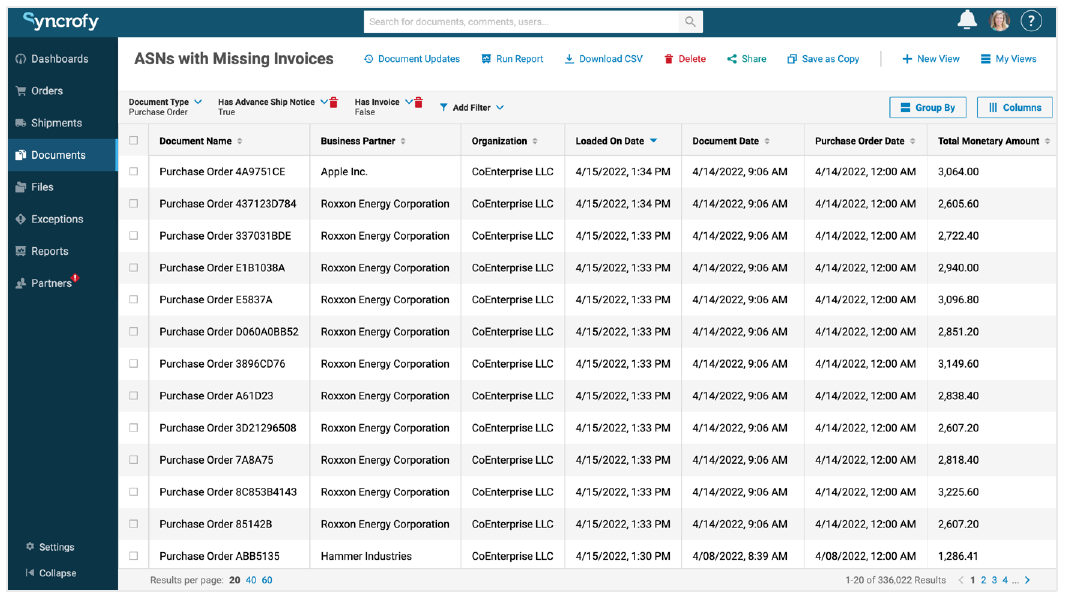Click the Syncrofy logo
The height and width of the screenshot is (599, 1088).
pos(61,21)
